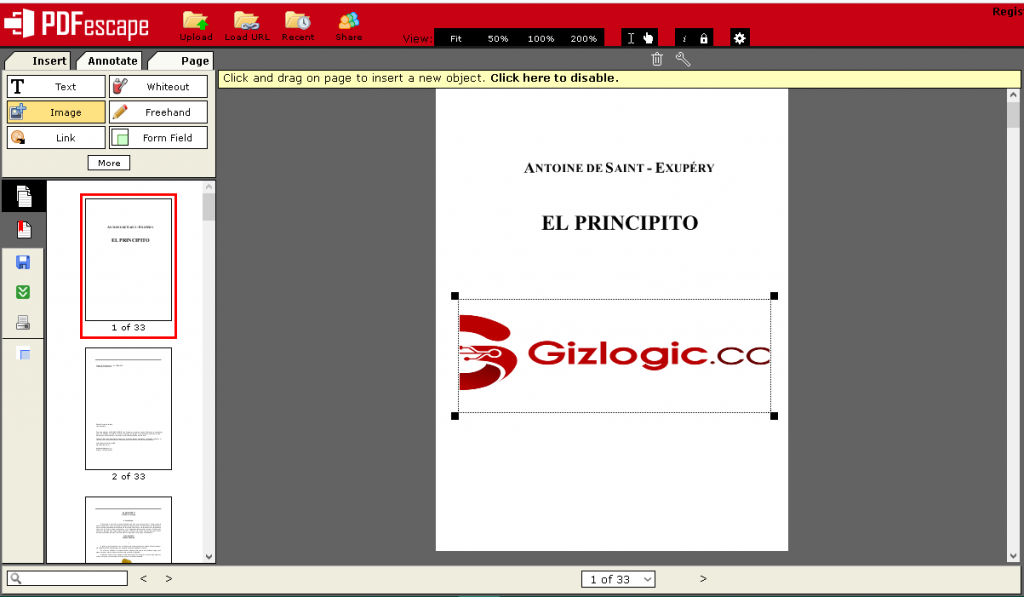Select the Link tool

point(56,138)
